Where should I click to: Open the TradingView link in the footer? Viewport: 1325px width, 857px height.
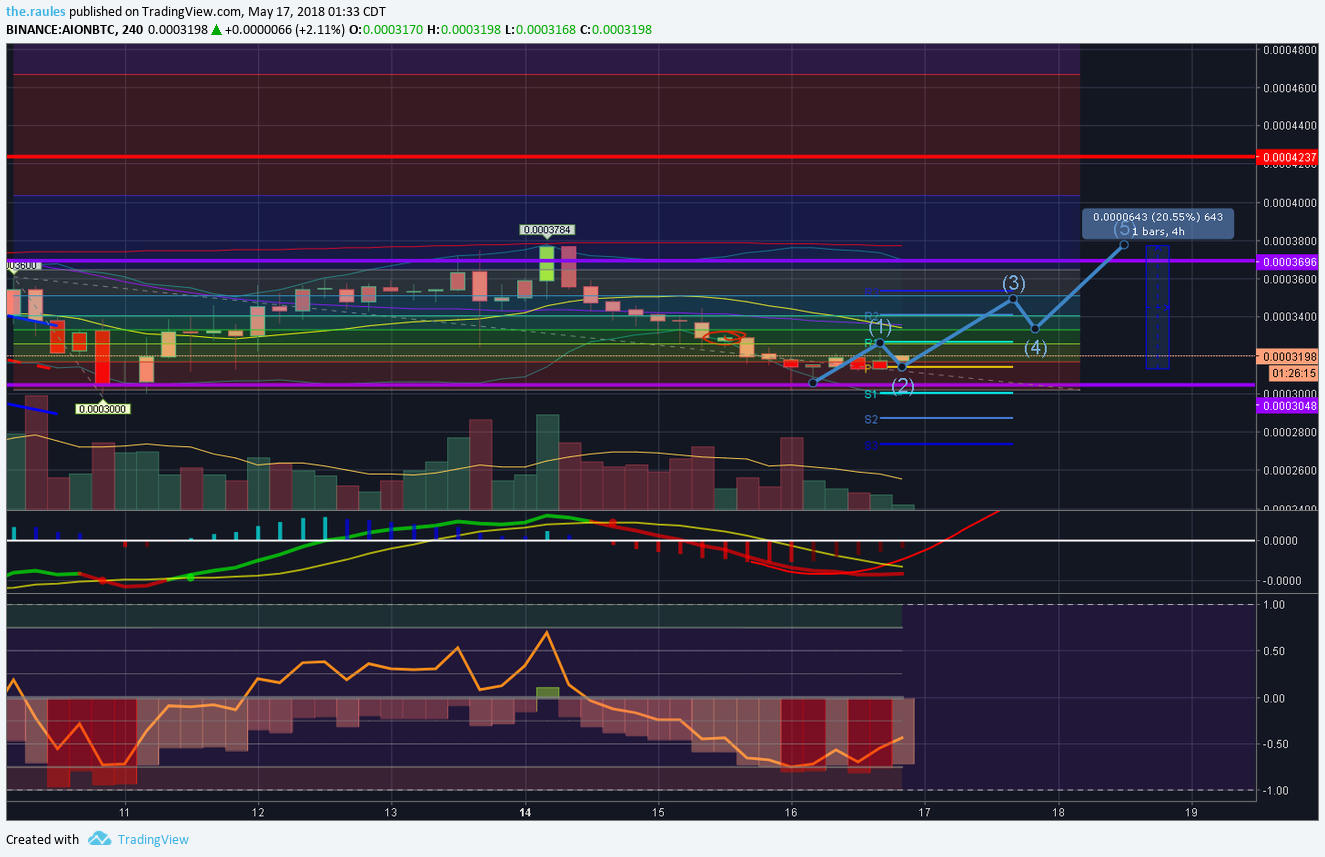click(153, 839)
